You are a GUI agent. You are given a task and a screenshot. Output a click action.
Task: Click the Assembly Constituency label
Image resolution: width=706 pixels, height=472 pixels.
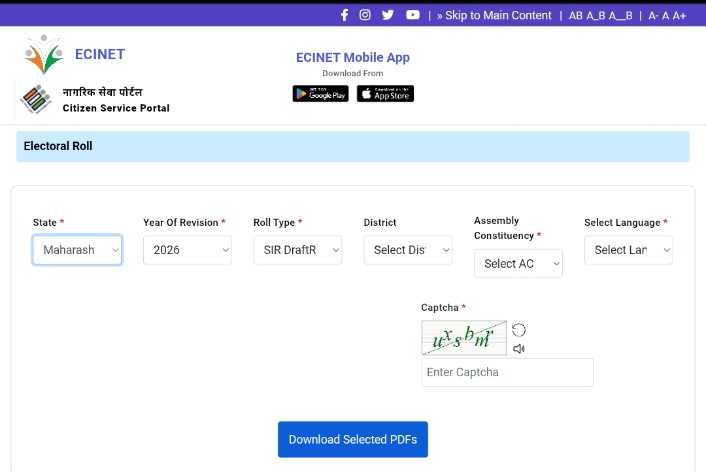pos(504,228)
